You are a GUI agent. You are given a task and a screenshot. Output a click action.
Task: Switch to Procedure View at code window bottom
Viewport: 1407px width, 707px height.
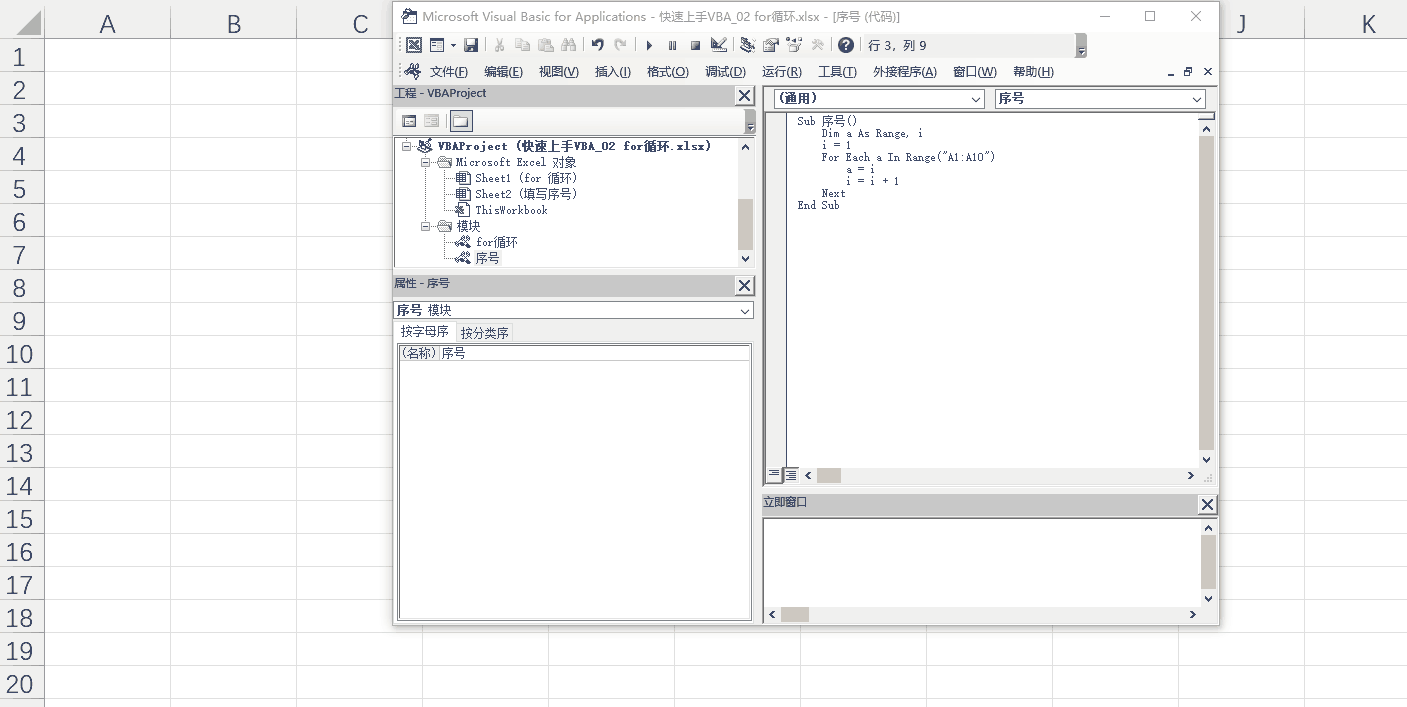point(774,475)
